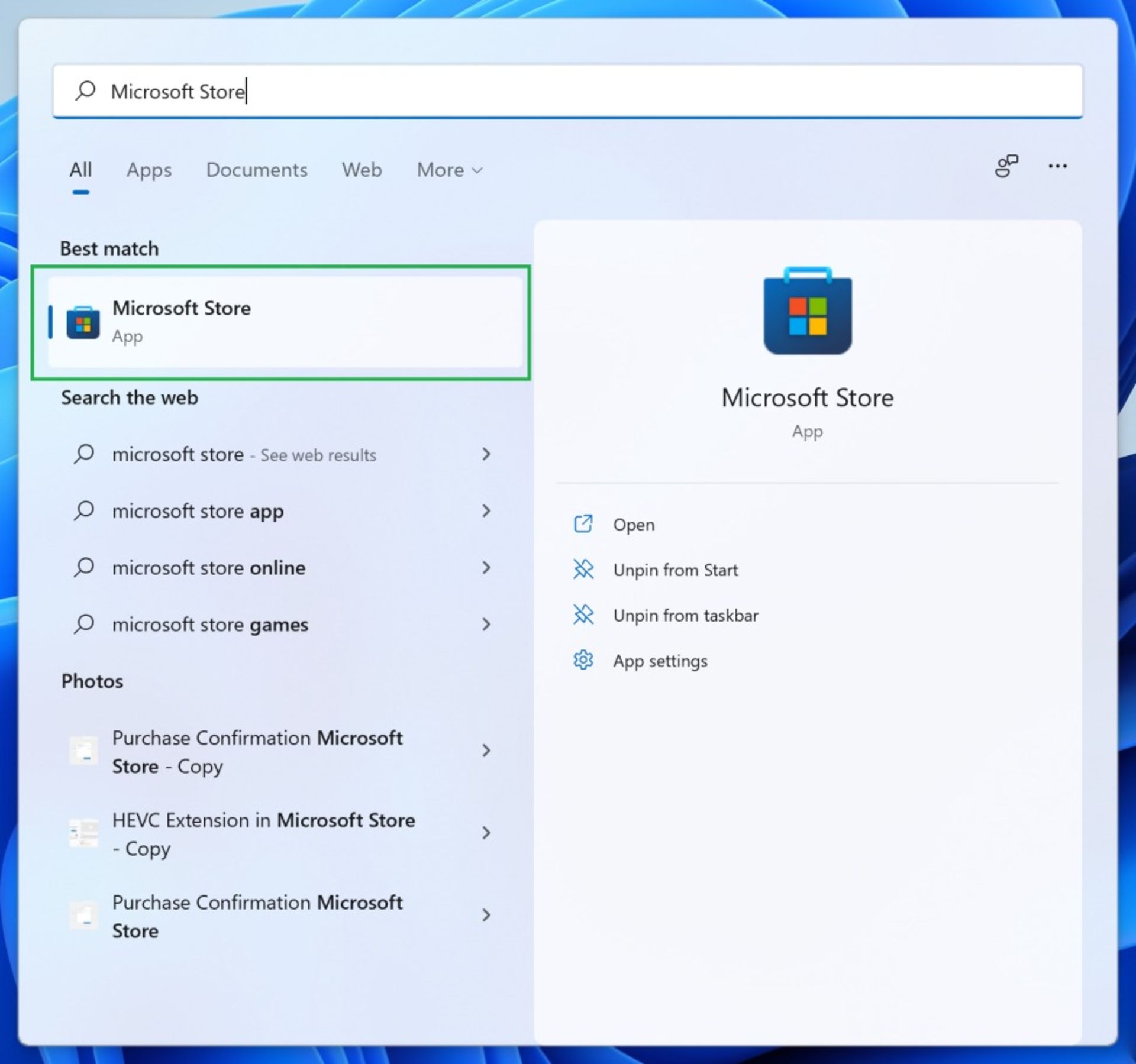Click inside the Microsoft Store search field
Screen dimensions: 1136x1064
pyautogui.click(x=592, y=91)
